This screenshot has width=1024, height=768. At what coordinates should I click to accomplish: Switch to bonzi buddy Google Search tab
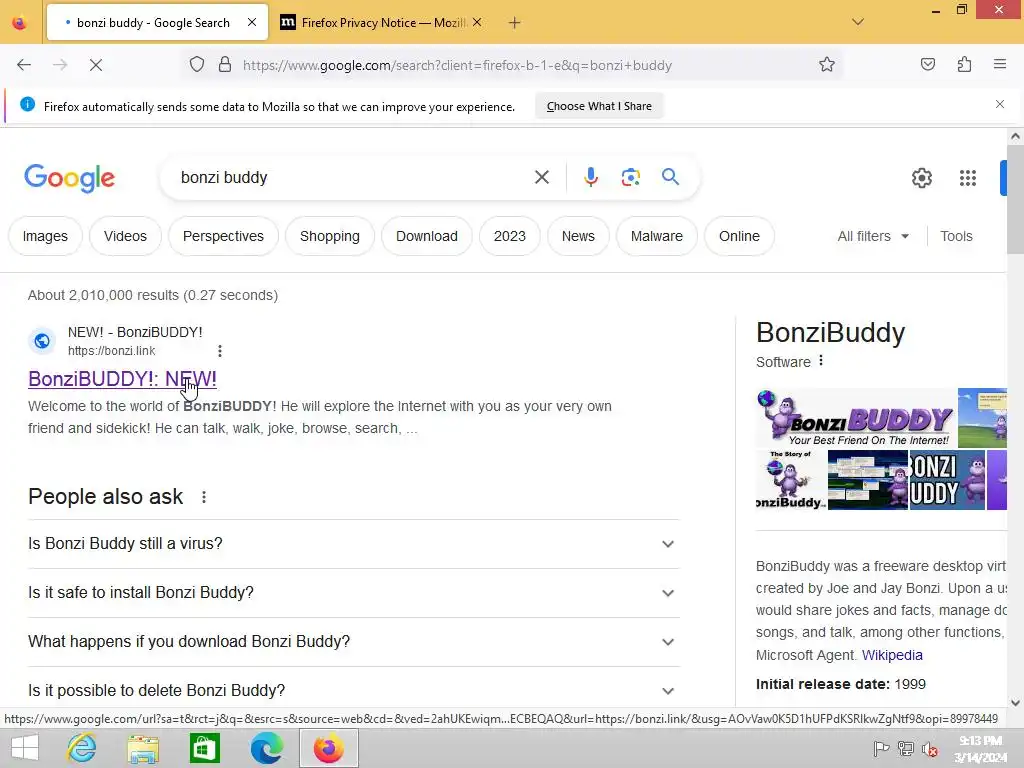point(157,23)
